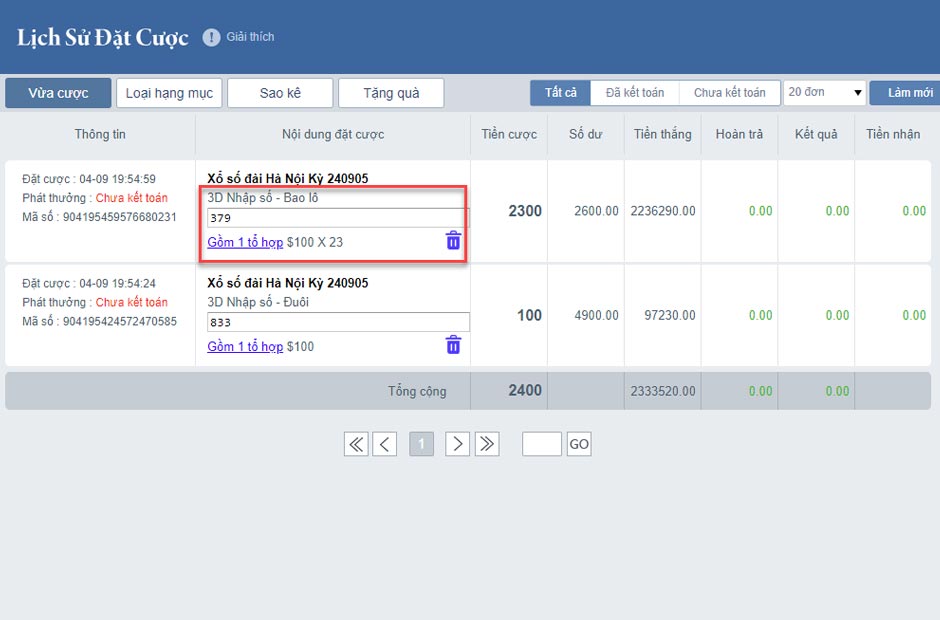This screenshot has width=940, height=620.
Task: Delete the 379 Bao lô bet with trash icon
Action: pyautogui.click(x=453, y=241)
